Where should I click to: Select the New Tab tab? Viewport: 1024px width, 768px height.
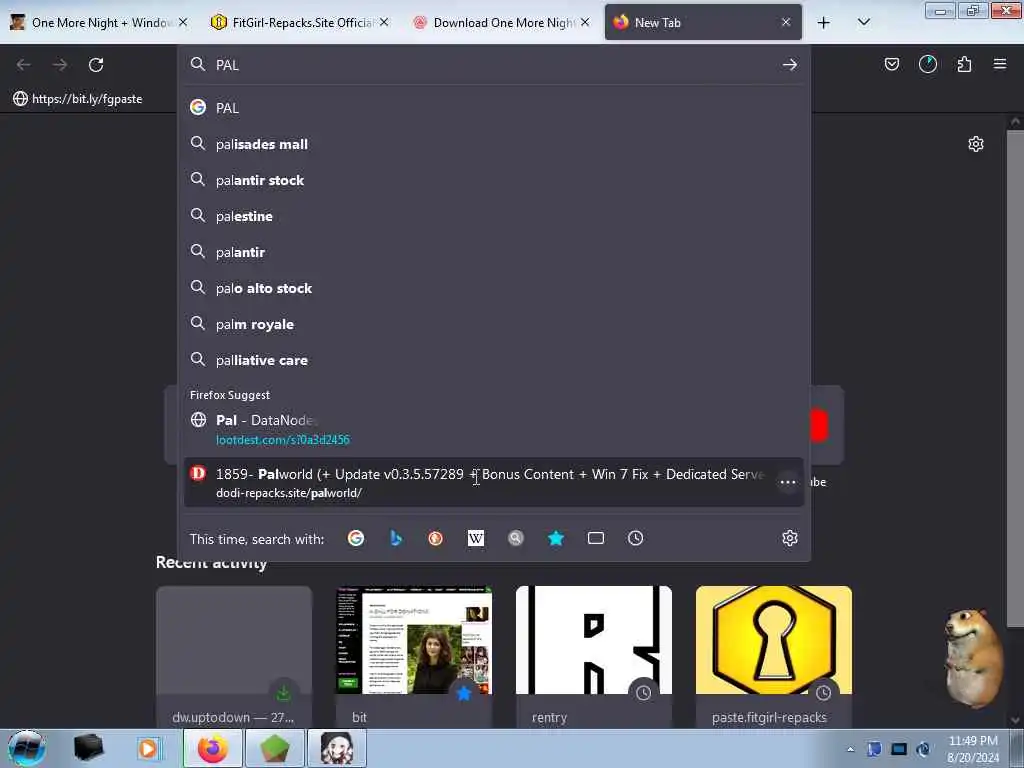703,23
